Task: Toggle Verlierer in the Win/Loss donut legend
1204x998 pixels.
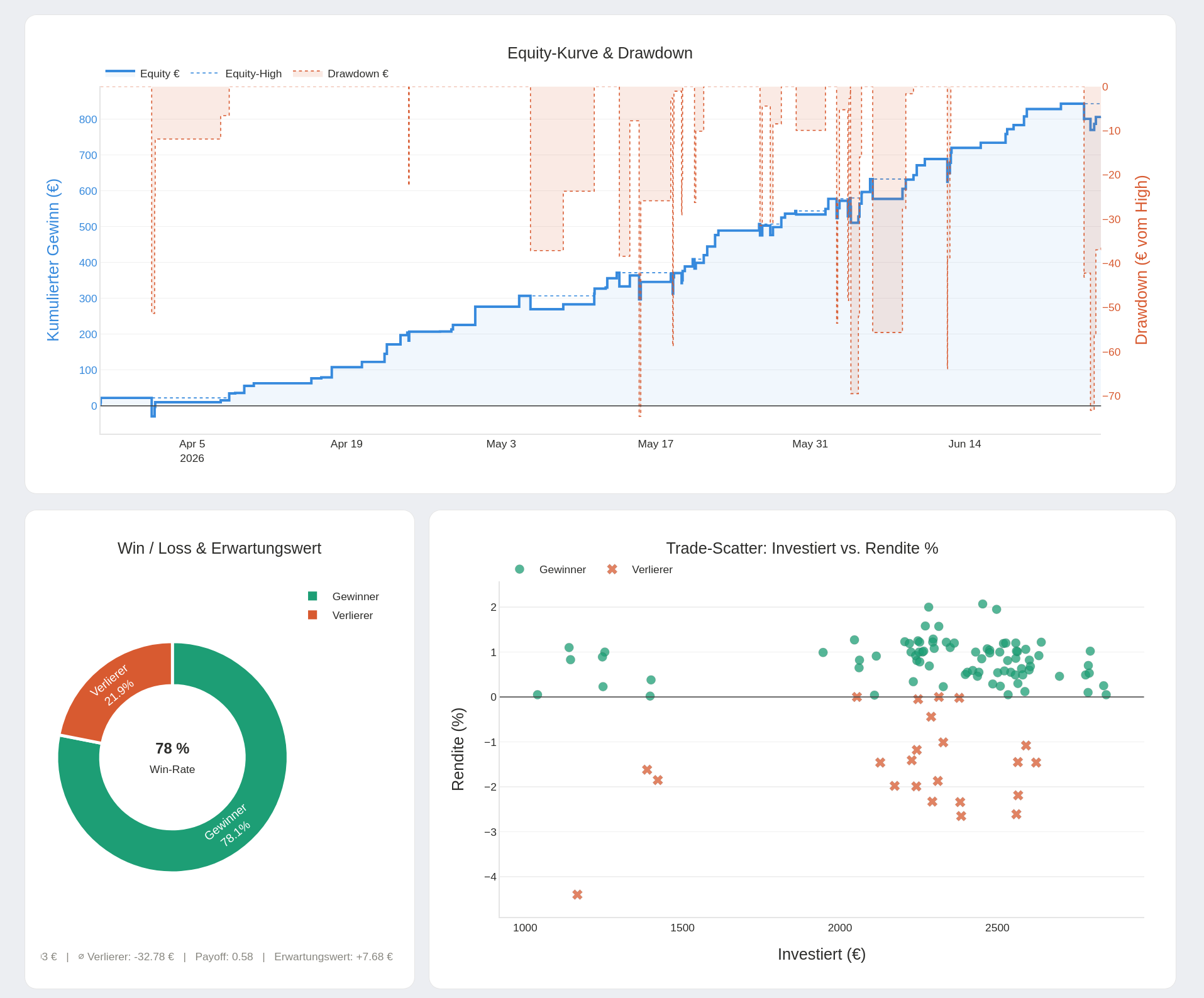Action: click(x=340, y=615)
